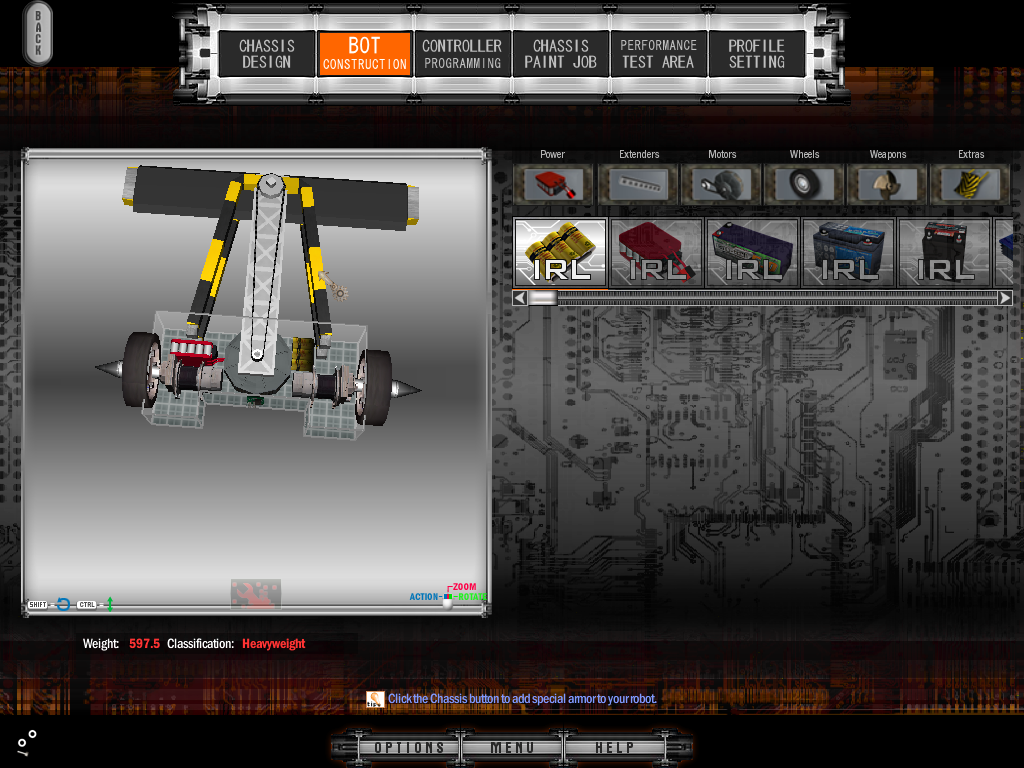Select the purple battery thumbnail
Screen dimensions: 1024x768
(752, 253)
